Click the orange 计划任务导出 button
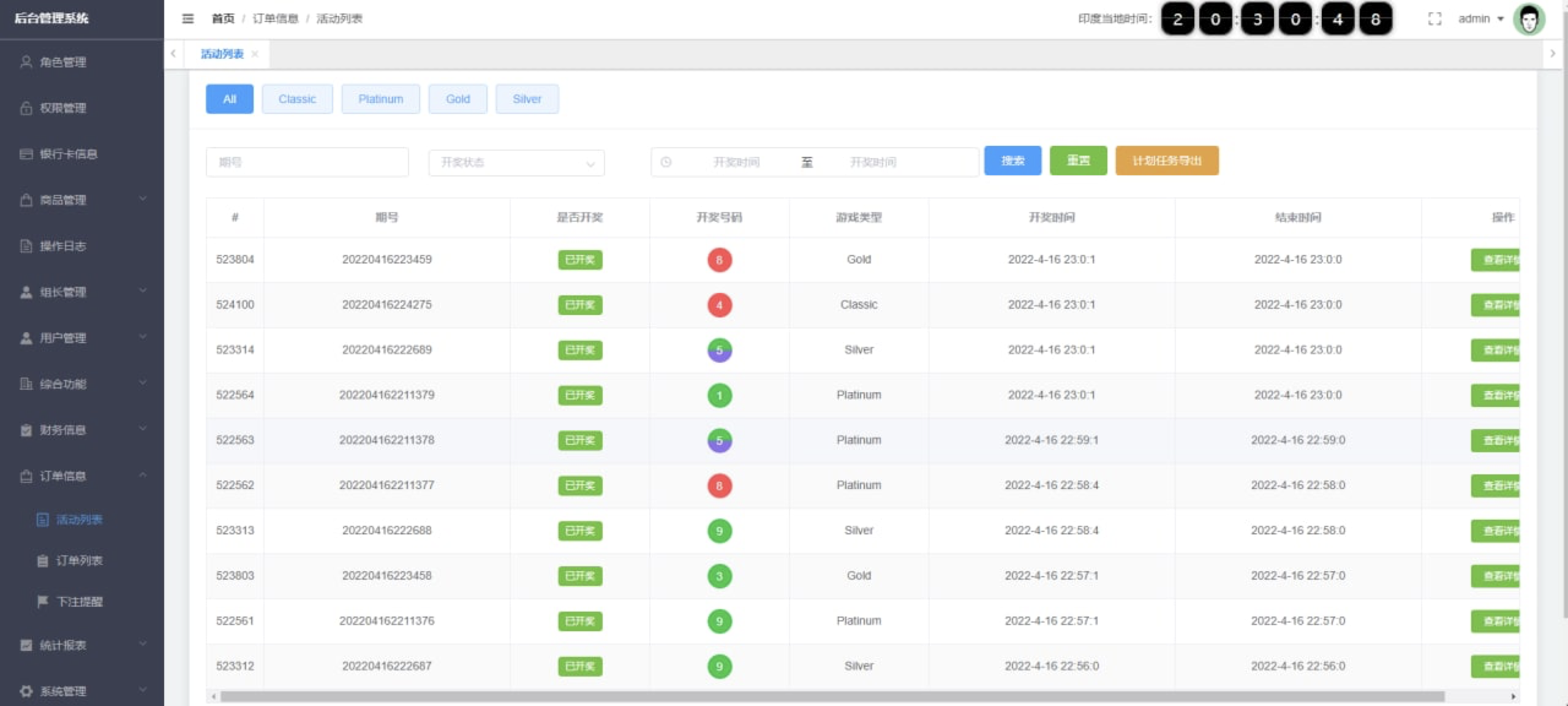The image size is (1568, 706). (x=1166, y=161)
